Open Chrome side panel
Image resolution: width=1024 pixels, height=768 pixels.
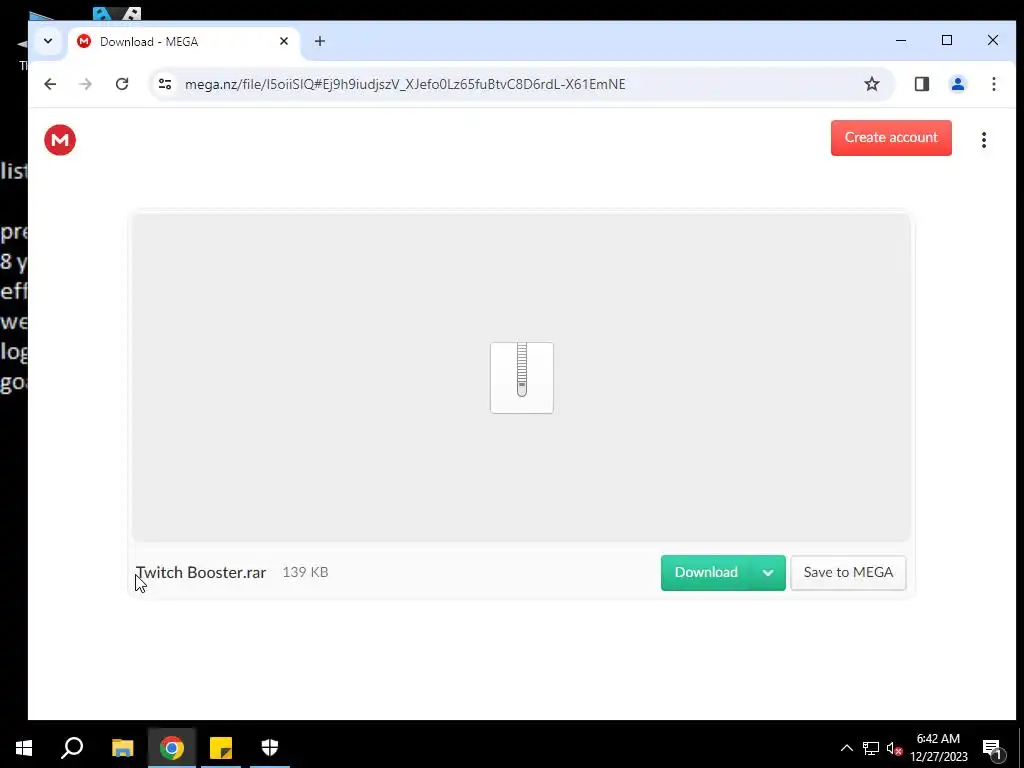coord(921,84)
